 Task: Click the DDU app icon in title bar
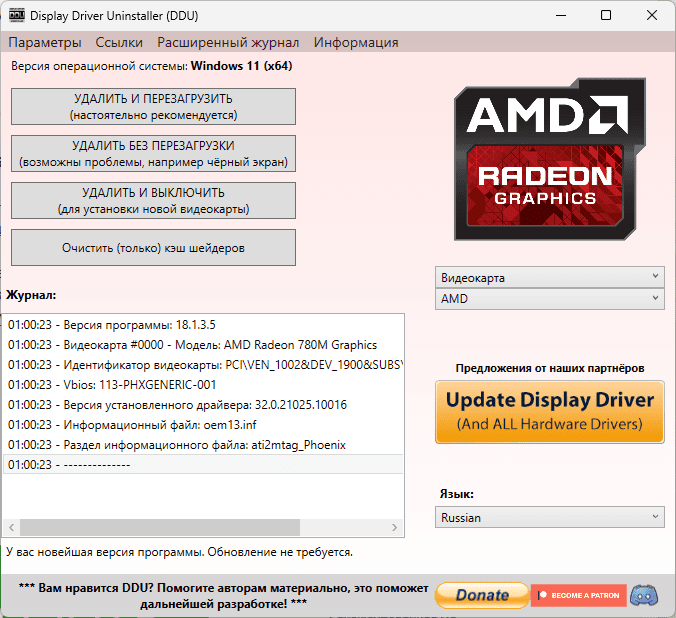(17, 16)
